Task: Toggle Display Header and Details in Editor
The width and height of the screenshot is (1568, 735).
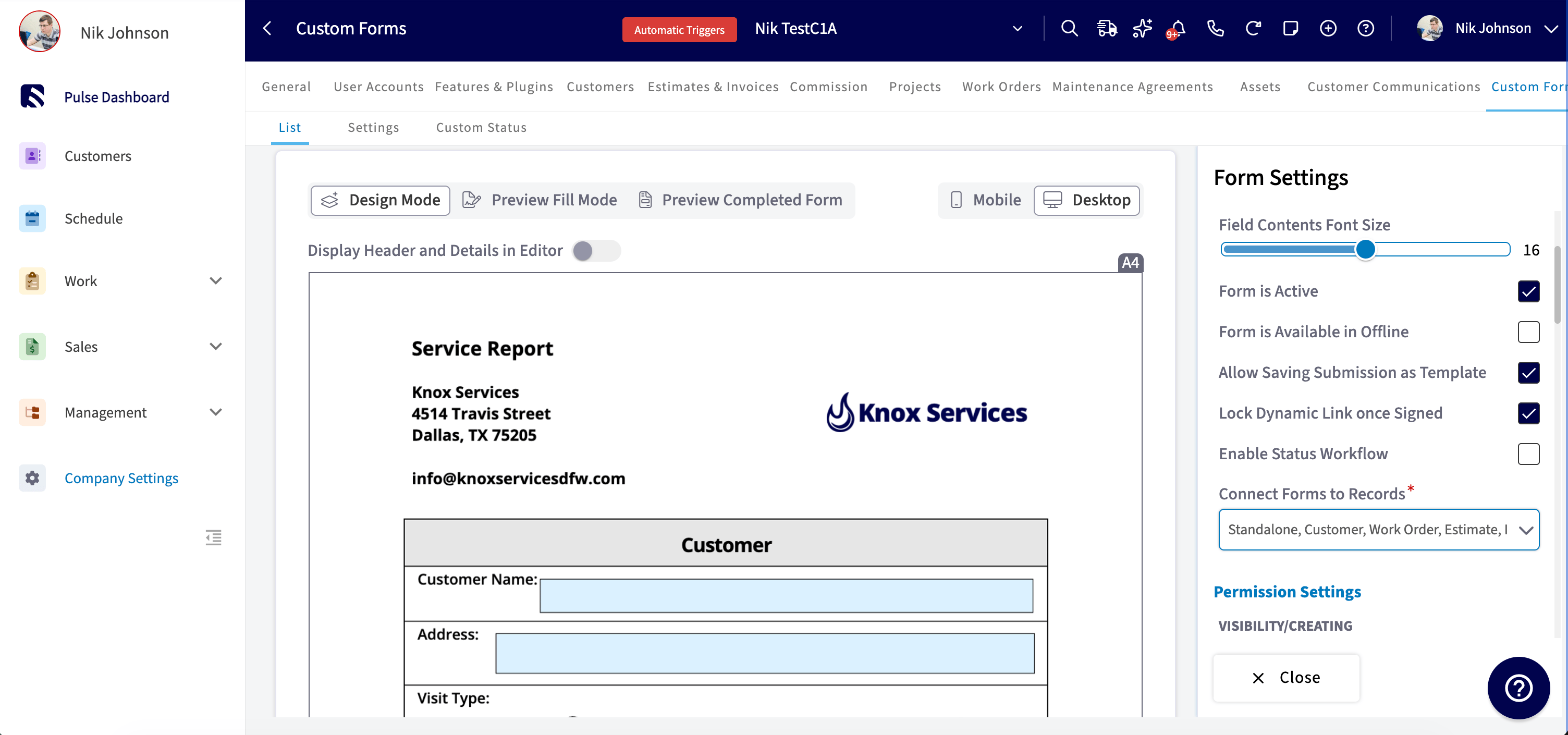Action: [595, 251]
